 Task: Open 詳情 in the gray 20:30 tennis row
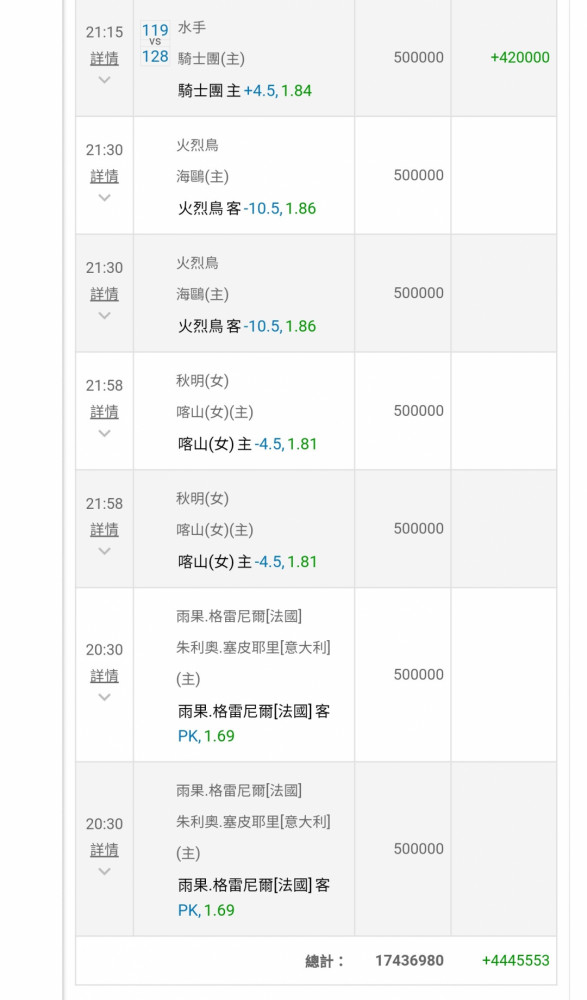coord(104,850)
